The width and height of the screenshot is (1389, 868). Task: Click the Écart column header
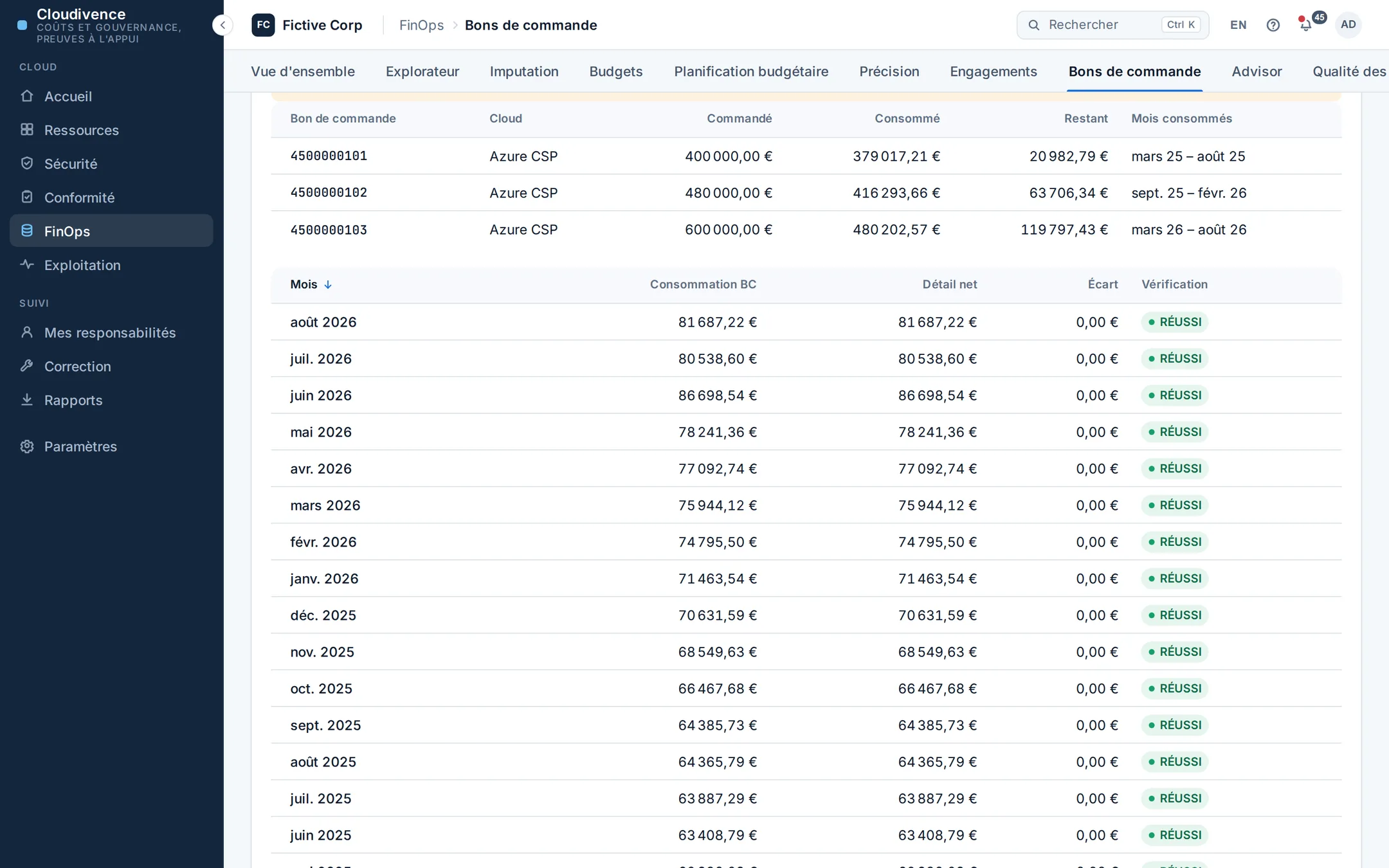(1103, 284)
